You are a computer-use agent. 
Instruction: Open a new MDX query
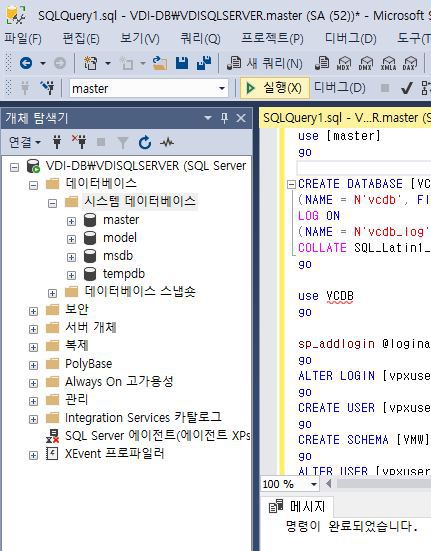pyautogui.click(x=344, y=63)
